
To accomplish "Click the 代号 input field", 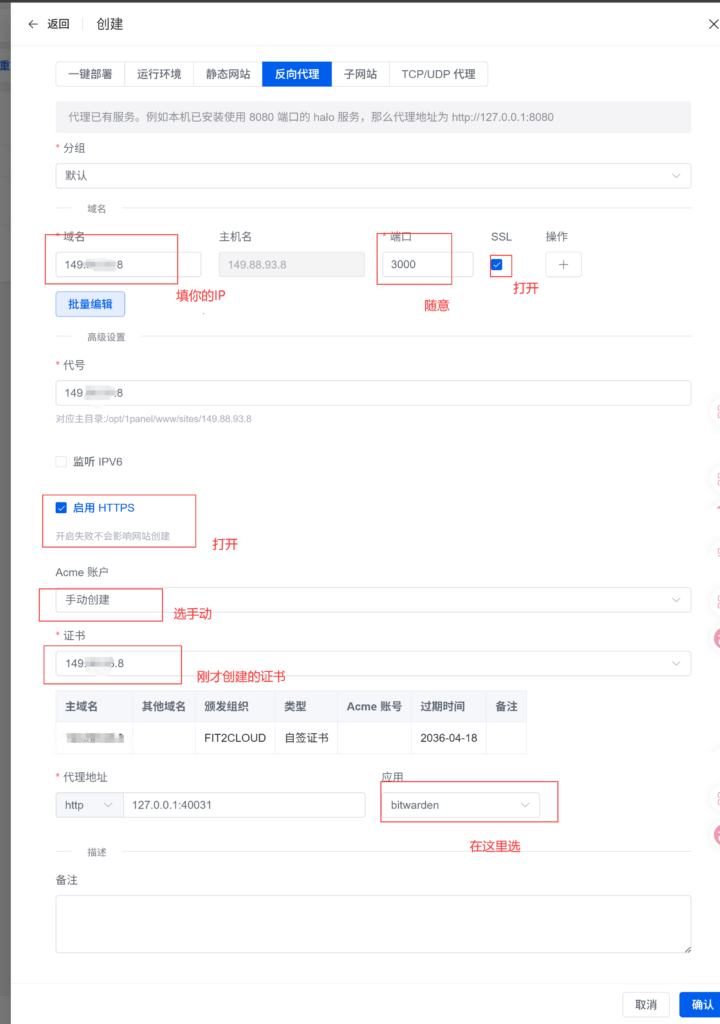I will [373, 393].
